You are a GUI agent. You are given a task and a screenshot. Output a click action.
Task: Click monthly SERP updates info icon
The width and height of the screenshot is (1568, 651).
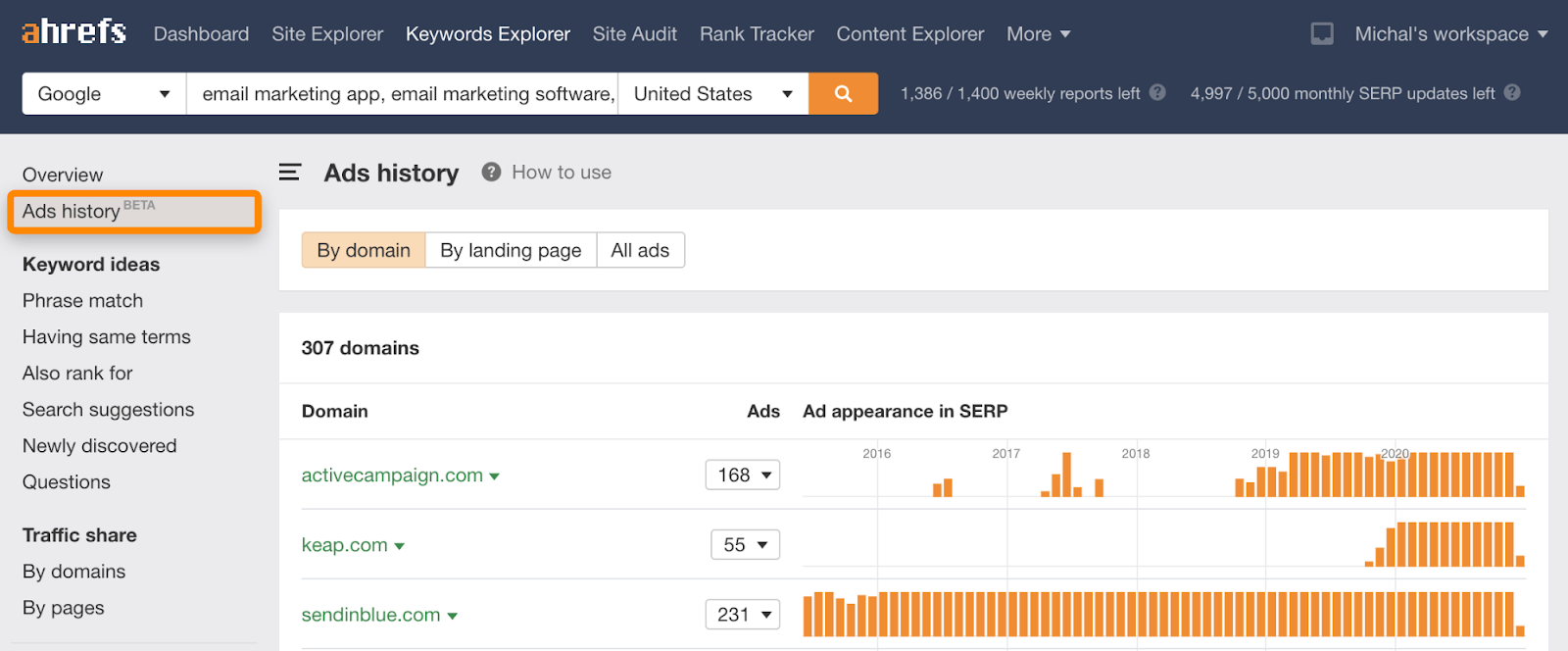[1512, 93]
